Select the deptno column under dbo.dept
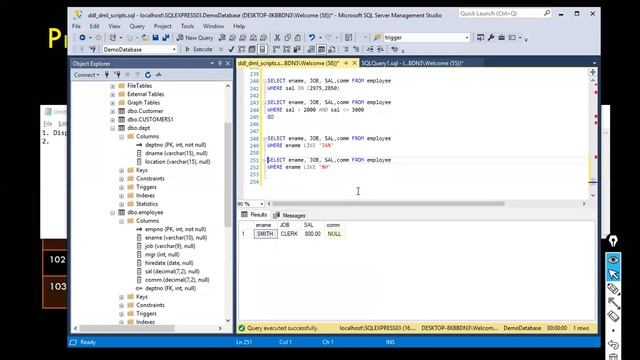The height and width of the screenshot is (360, 640). pyautogui.click(x=176, y=145)
